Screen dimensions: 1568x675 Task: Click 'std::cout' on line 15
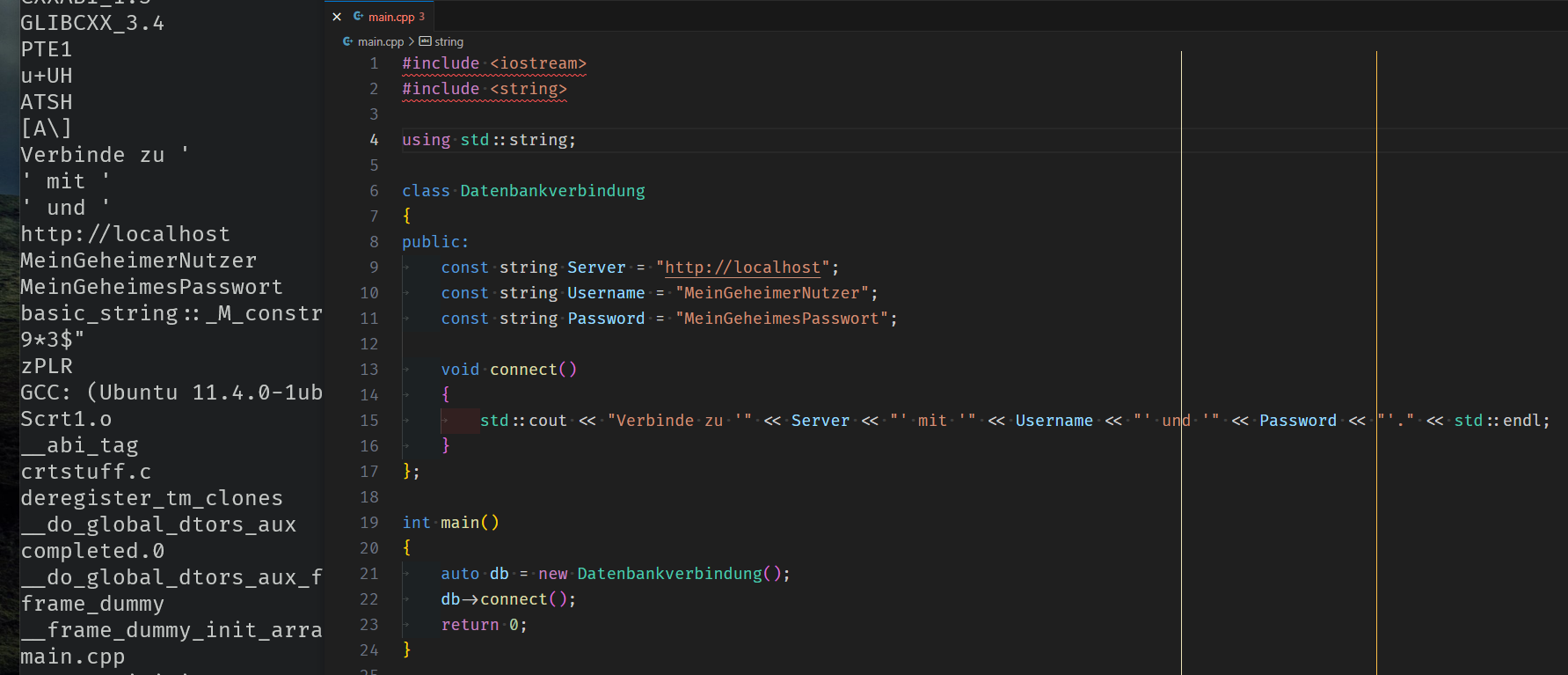(523, 421)
